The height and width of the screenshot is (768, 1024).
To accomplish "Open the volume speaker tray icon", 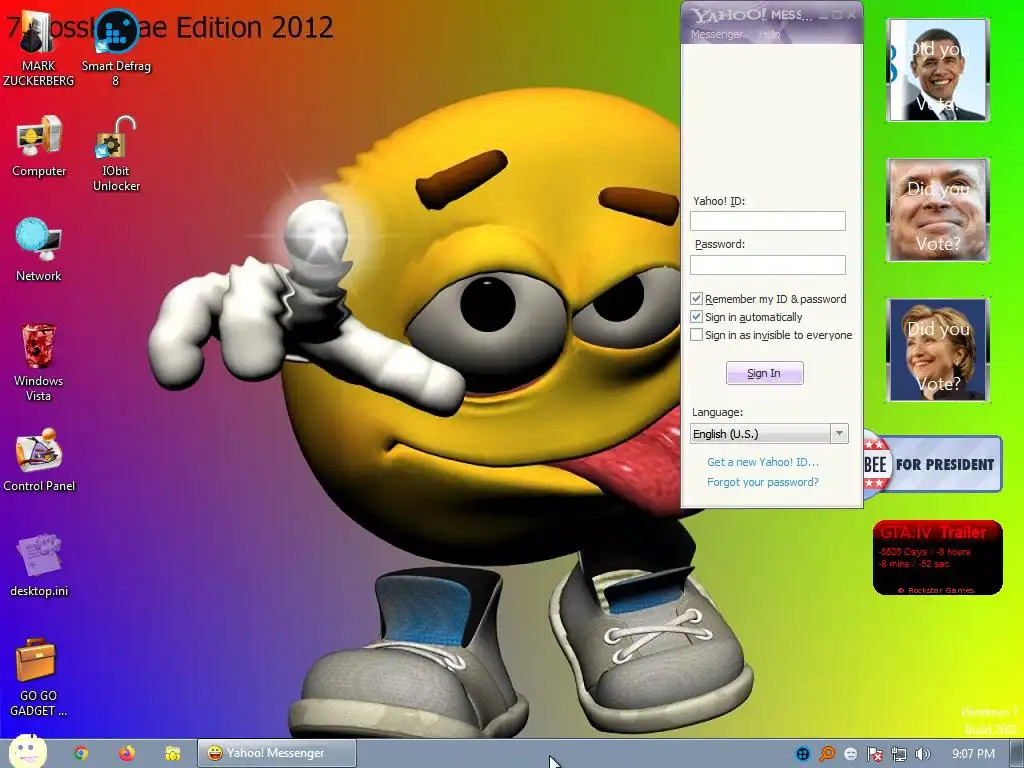I will point(922,754).
